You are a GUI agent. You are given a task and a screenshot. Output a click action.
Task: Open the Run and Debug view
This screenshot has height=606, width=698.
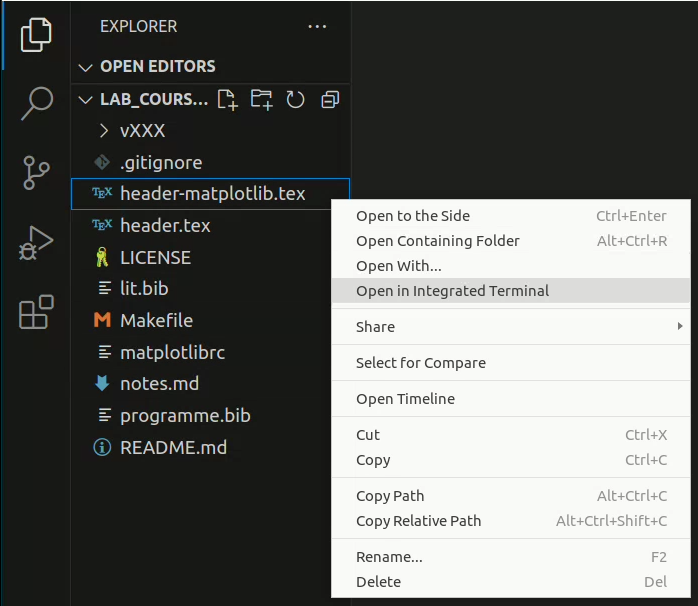click(x=36, y=243)
